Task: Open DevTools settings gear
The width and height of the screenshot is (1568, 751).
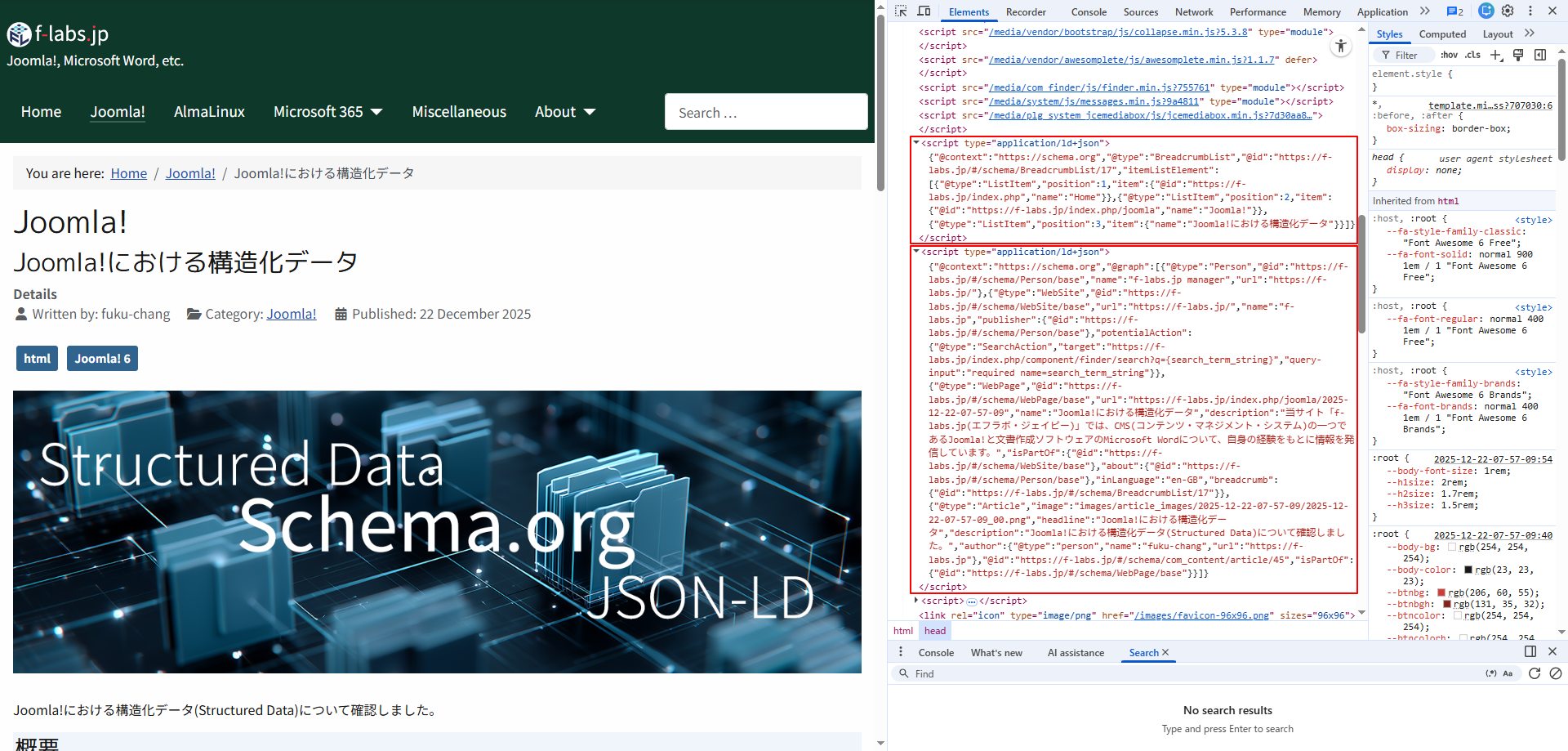Action: click(1508, 11)
